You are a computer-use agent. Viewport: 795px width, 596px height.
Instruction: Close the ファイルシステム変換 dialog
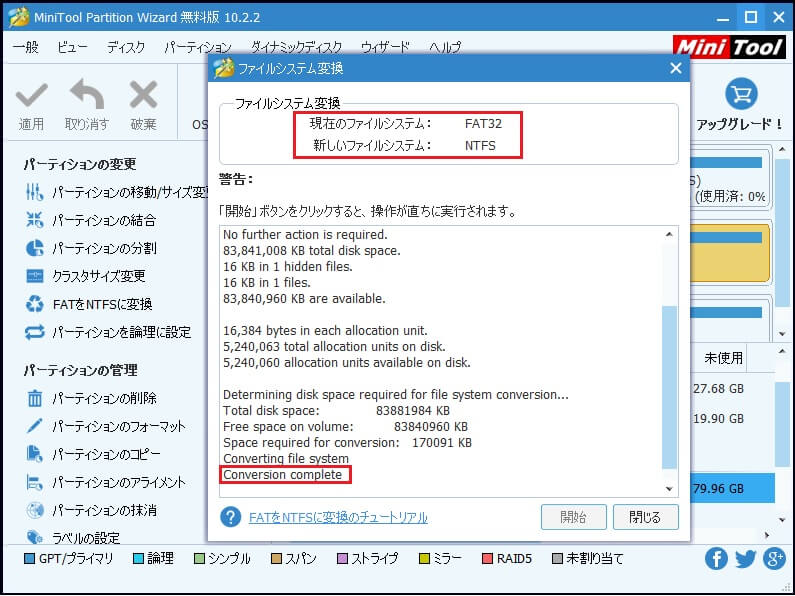tap(675, 68)
